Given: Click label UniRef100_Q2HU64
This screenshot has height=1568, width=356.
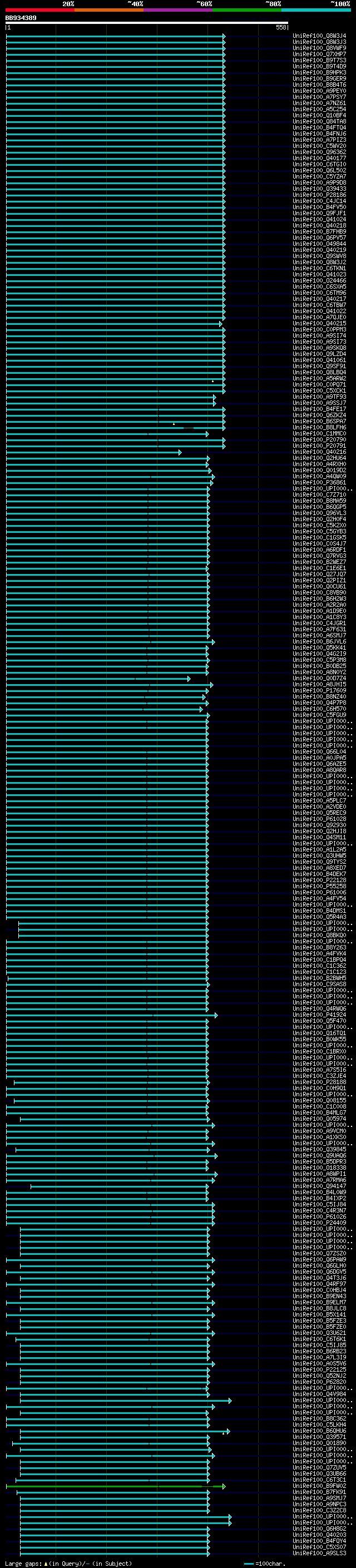Looking at the screenshot, I should [319, 458].
